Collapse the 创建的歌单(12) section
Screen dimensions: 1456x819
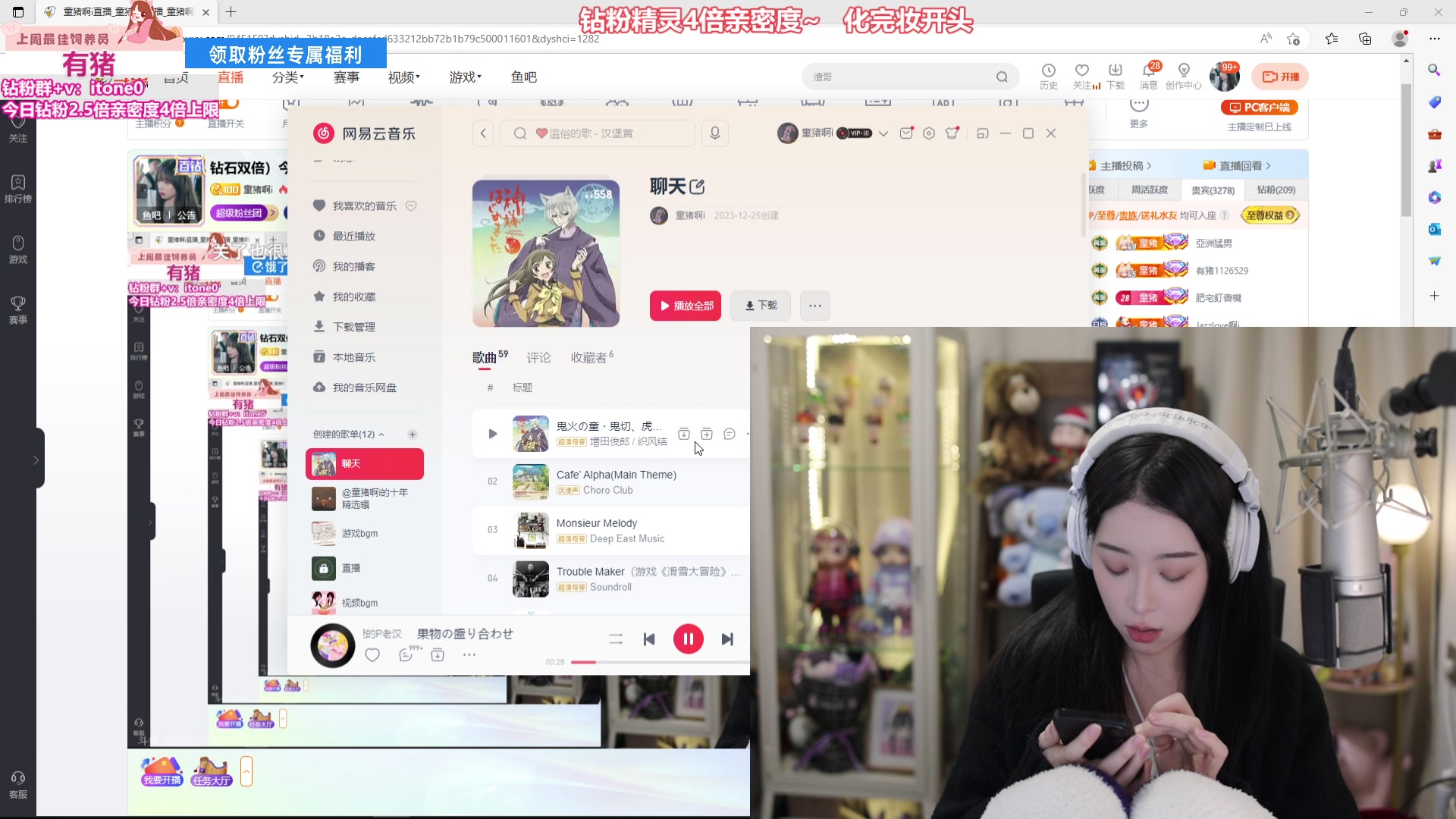(x=381, y=435)
